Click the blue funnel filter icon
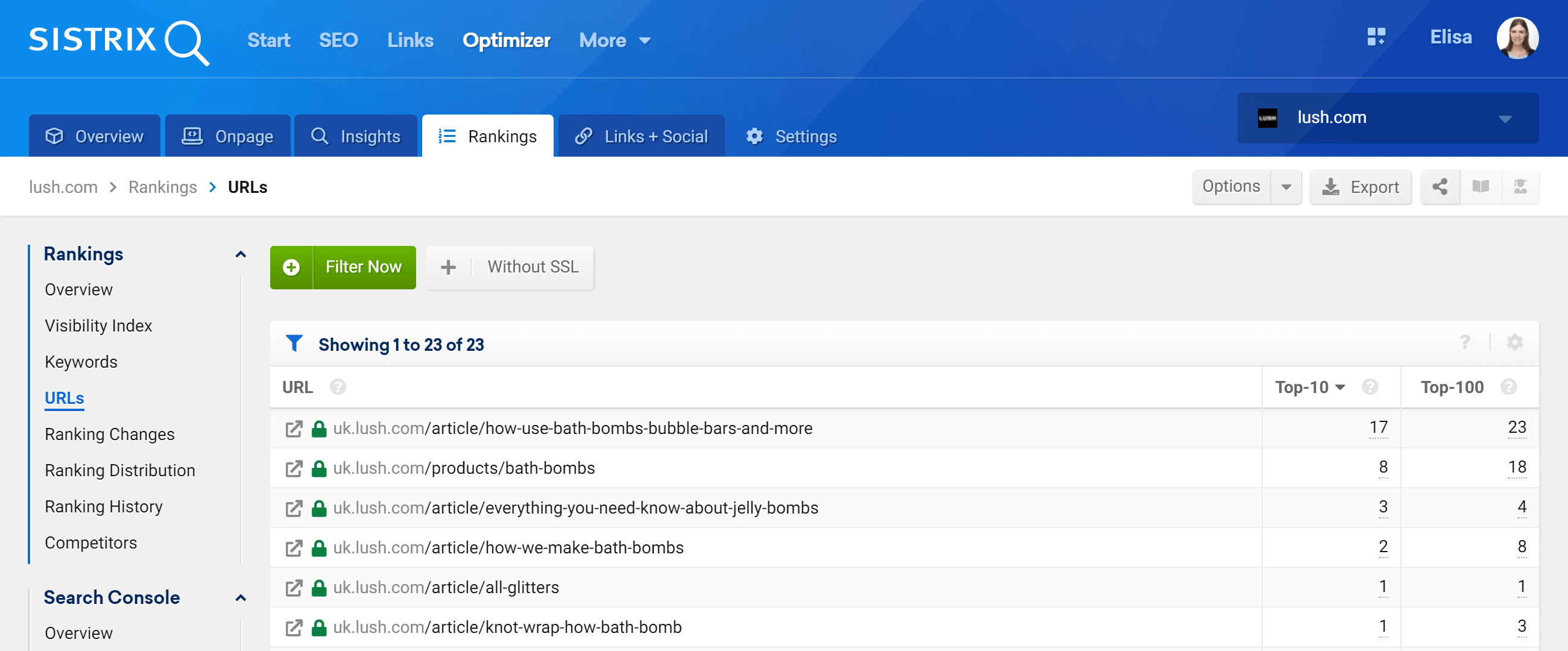The image size is (1568, 651). coord(294,344)
